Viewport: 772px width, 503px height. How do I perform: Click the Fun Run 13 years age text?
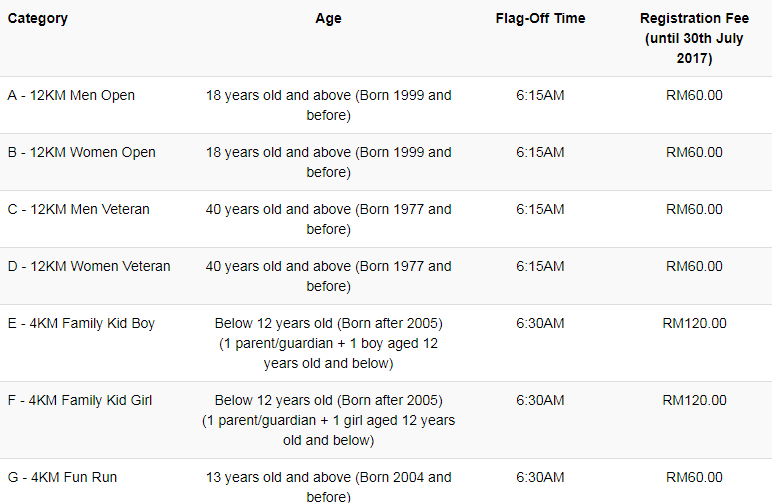point(328,487)
